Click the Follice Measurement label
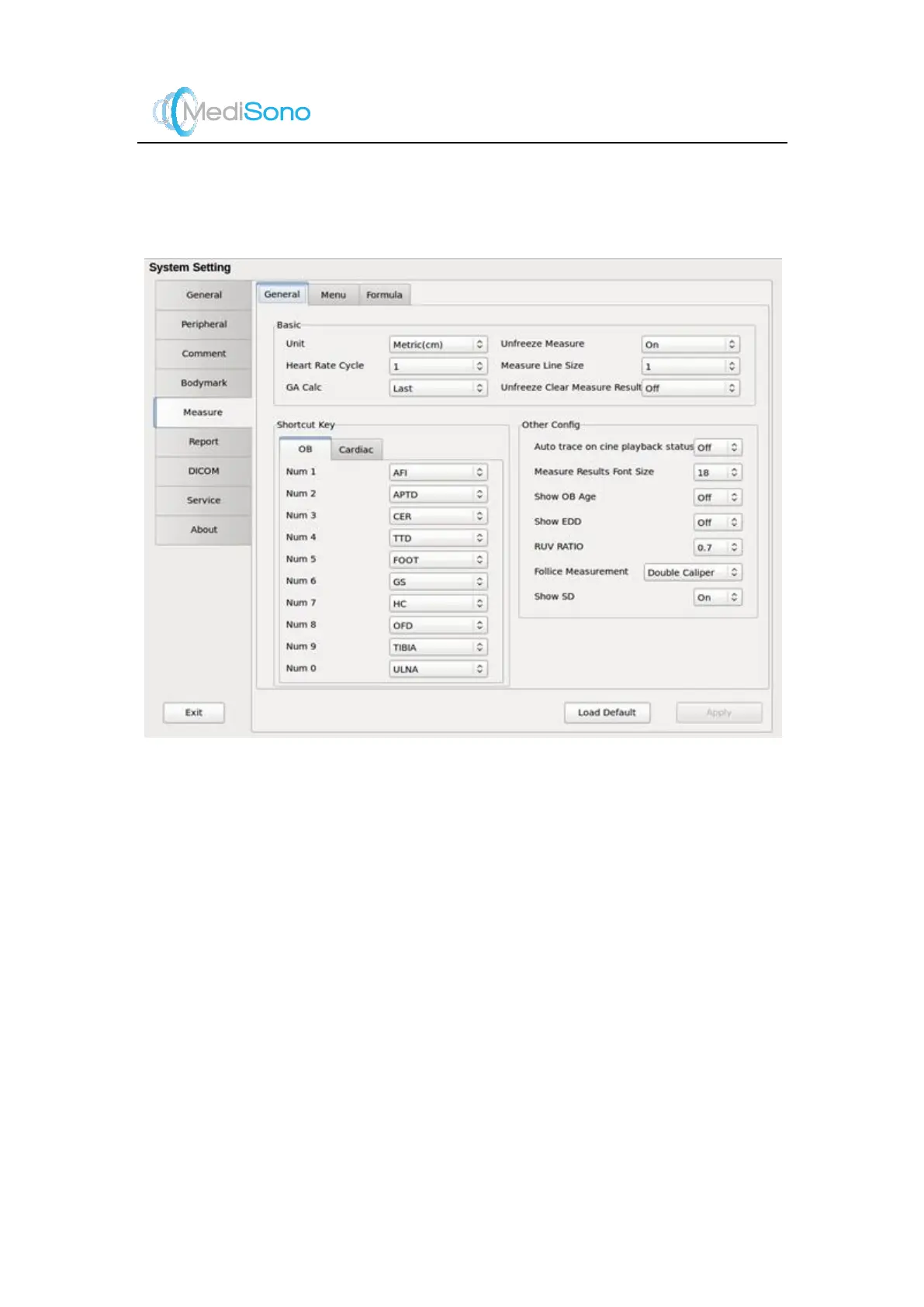 tap(581, 572)
